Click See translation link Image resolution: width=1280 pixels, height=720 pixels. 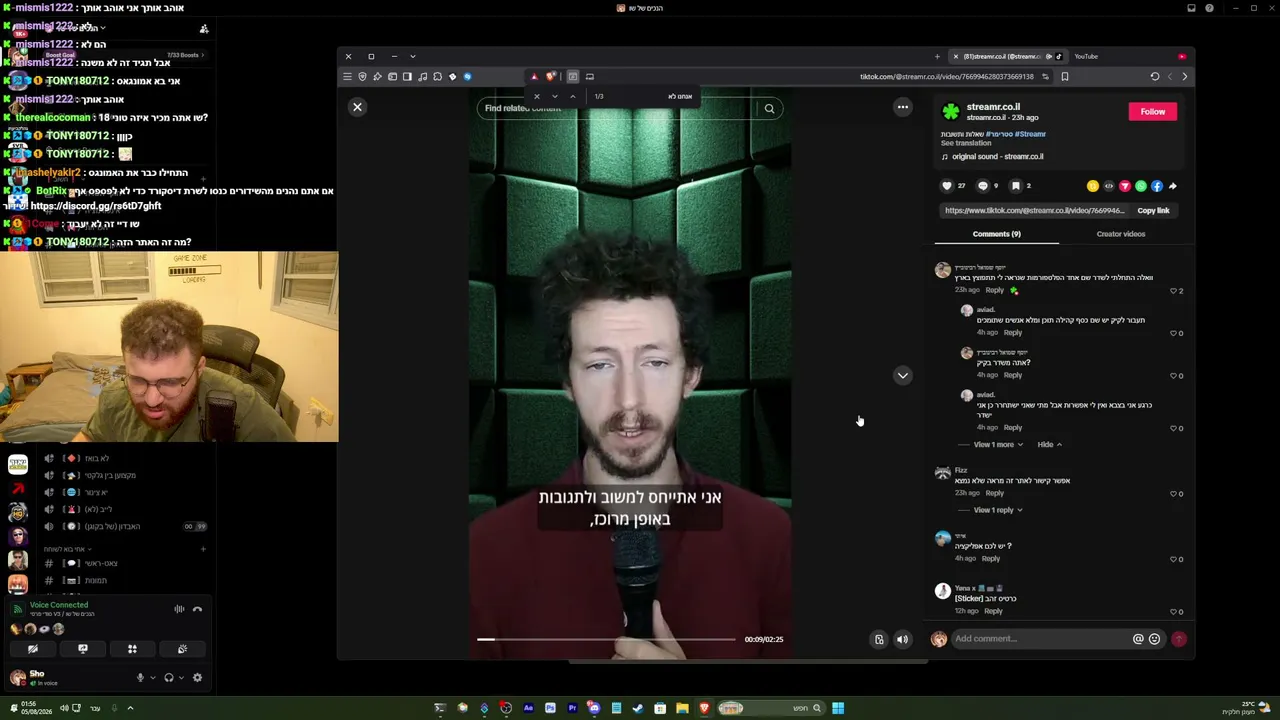click(965, 143)
